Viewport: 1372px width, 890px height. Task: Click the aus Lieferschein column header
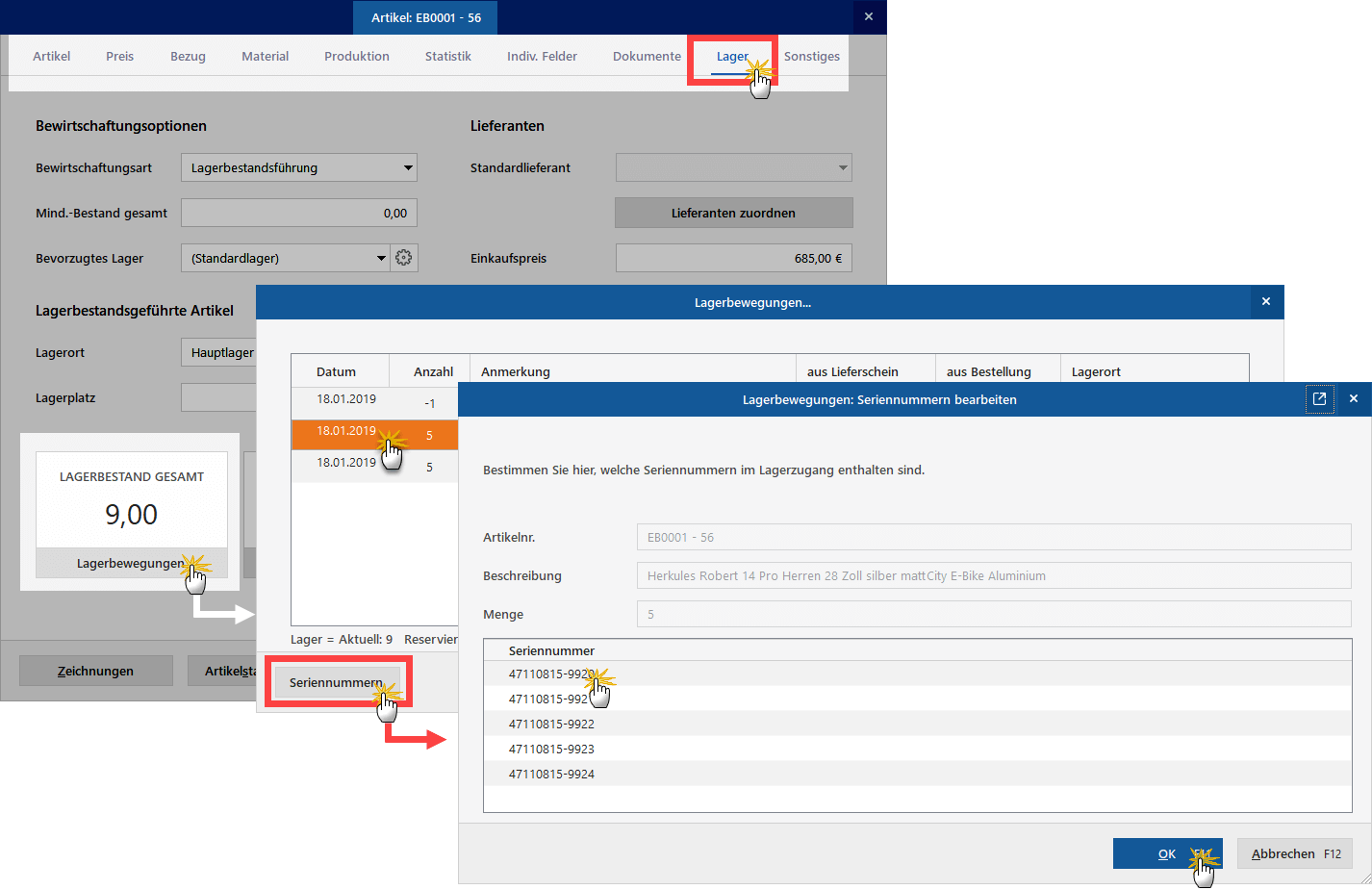point(865,370)
